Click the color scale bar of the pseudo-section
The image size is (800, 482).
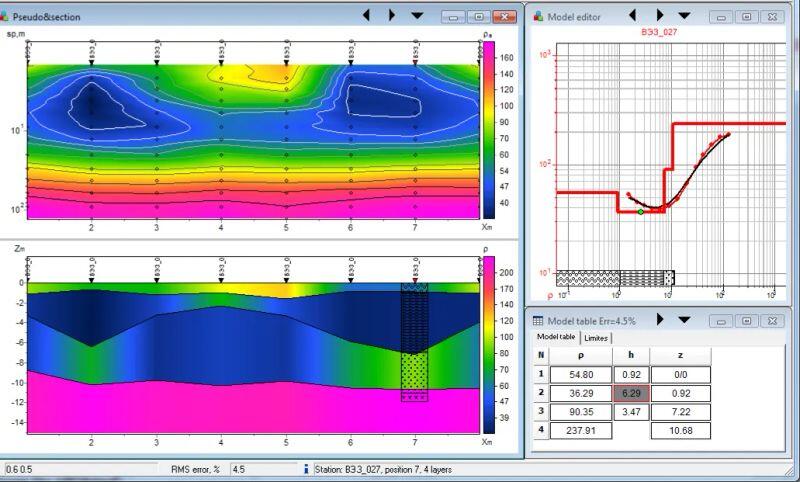tap(489, 130)
